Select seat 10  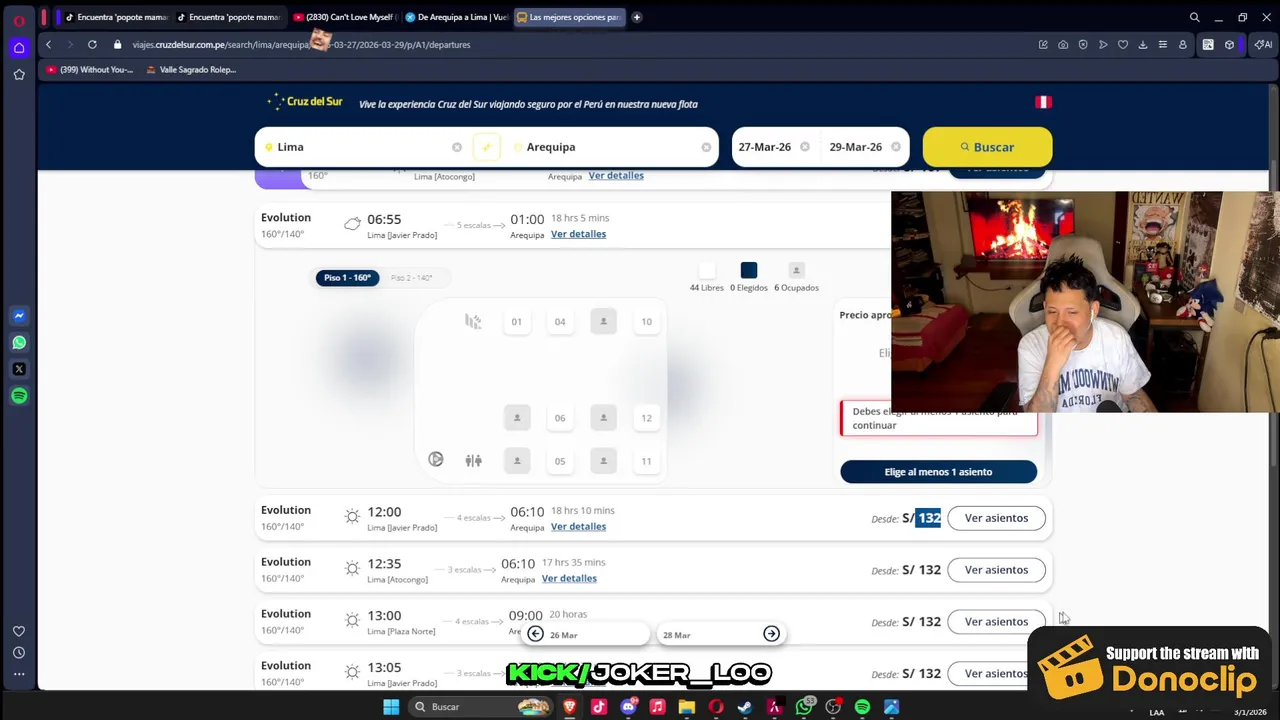pyautogui.click(x=646, y=322)
